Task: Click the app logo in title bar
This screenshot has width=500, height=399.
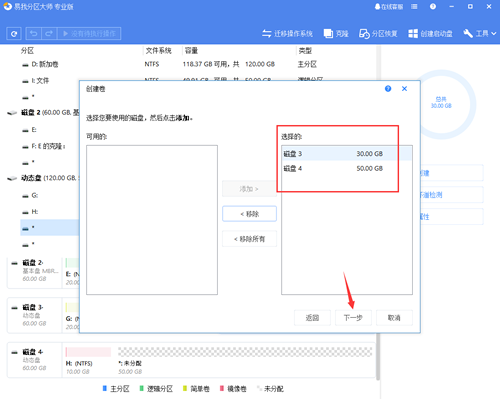Action: pyautogui.click(x=7, y=6)
